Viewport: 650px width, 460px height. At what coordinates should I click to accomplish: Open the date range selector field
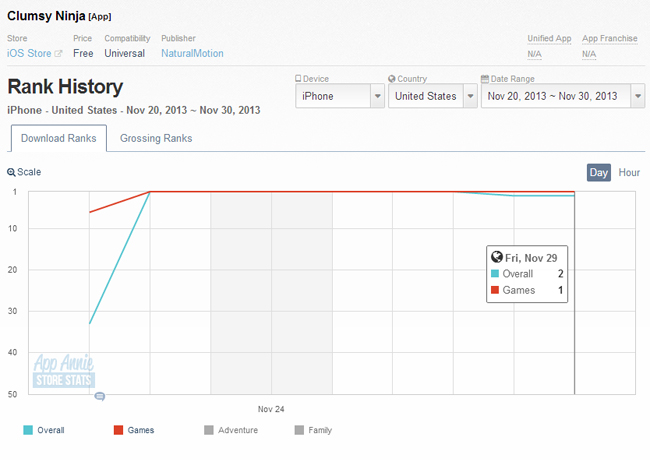tap(563, 96)
